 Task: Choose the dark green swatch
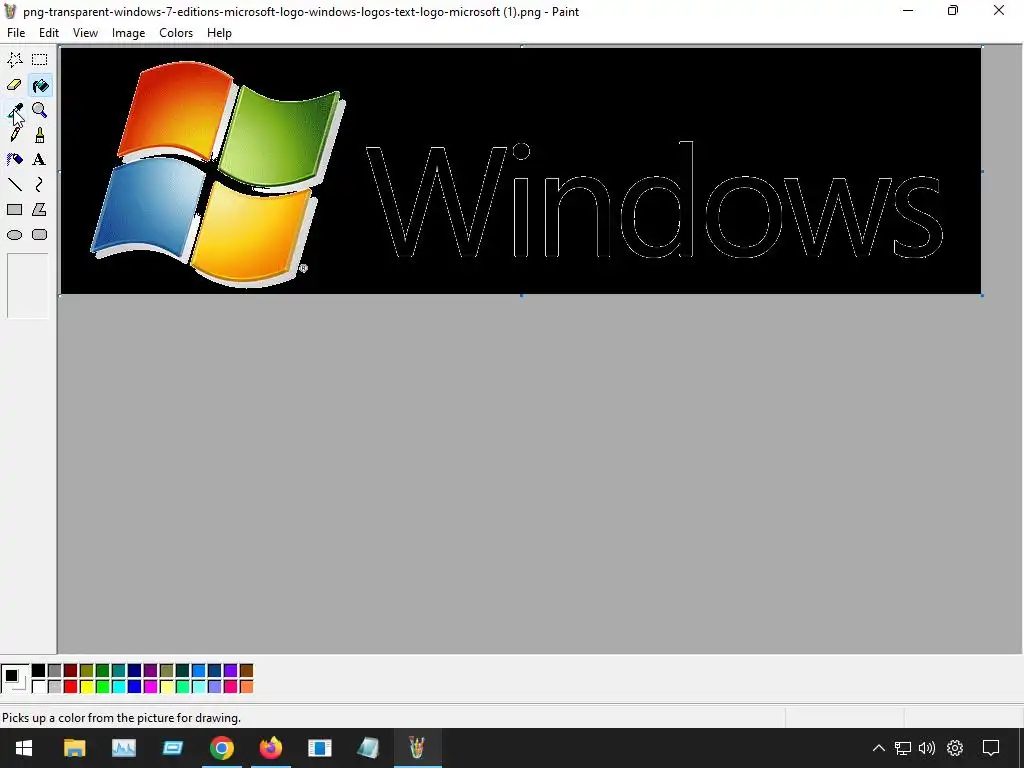(103, 671)
